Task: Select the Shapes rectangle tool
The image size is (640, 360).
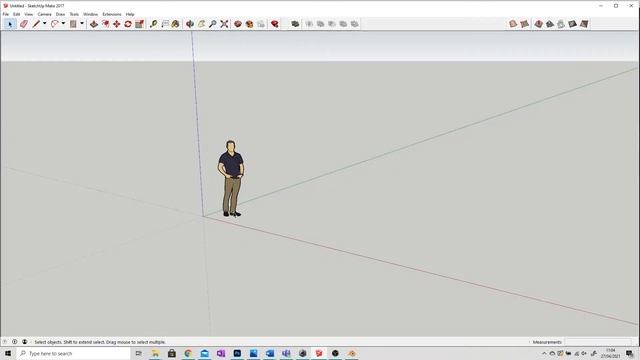Action: (73, 24)
